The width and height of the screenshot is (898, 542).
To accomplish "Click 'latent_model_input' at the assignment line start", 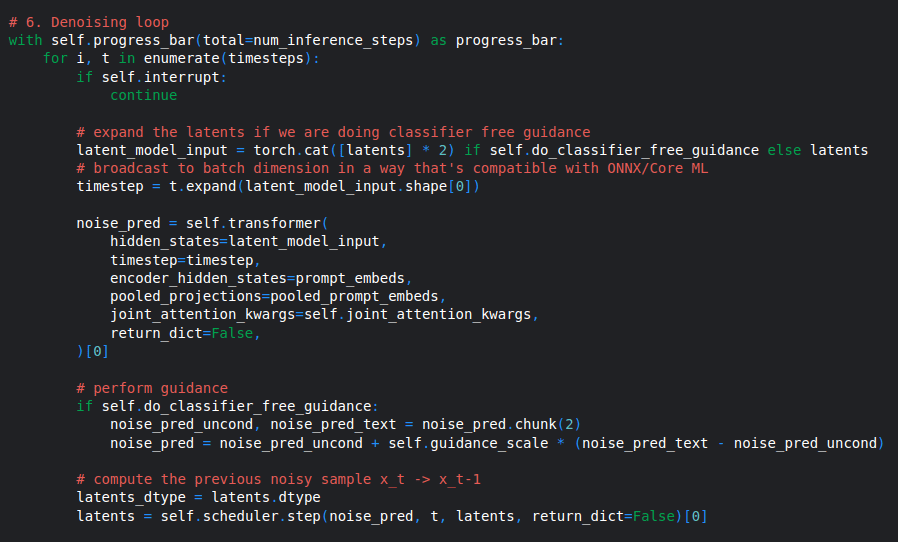I will 152,151.
